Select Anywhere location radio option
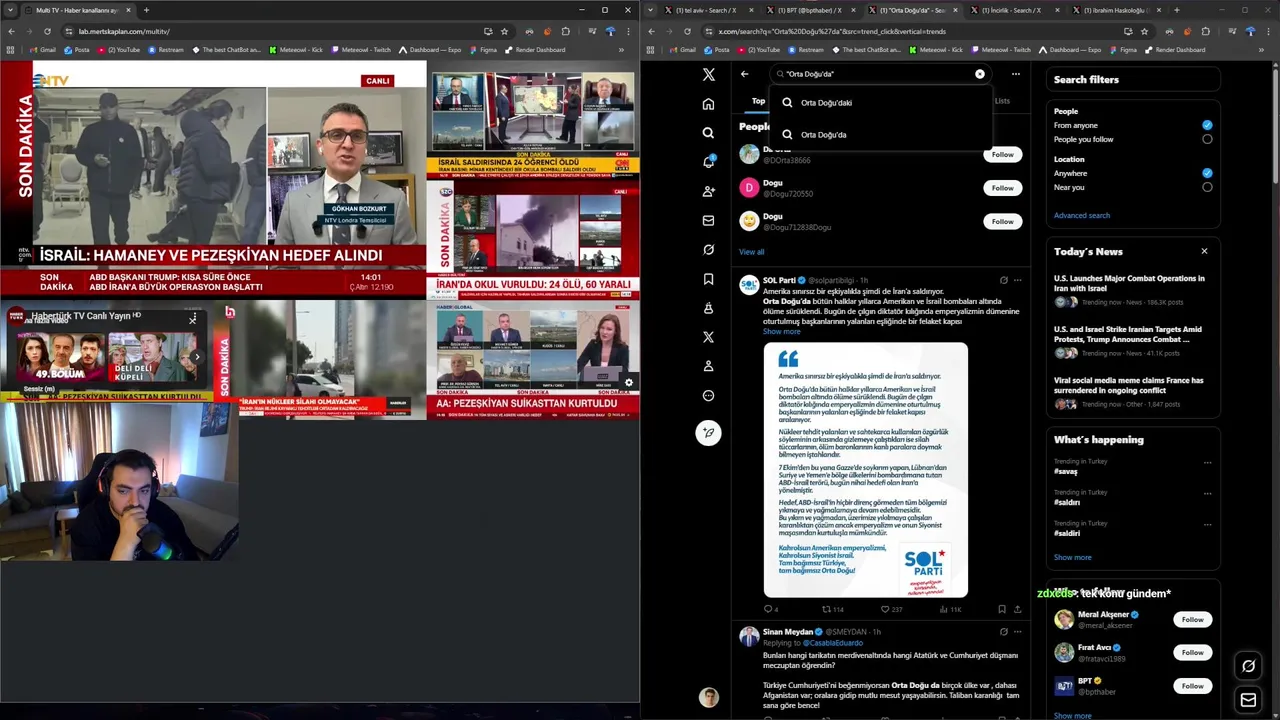The image size is (1280, 720). pyautogui.click(x=1207, y=173)
